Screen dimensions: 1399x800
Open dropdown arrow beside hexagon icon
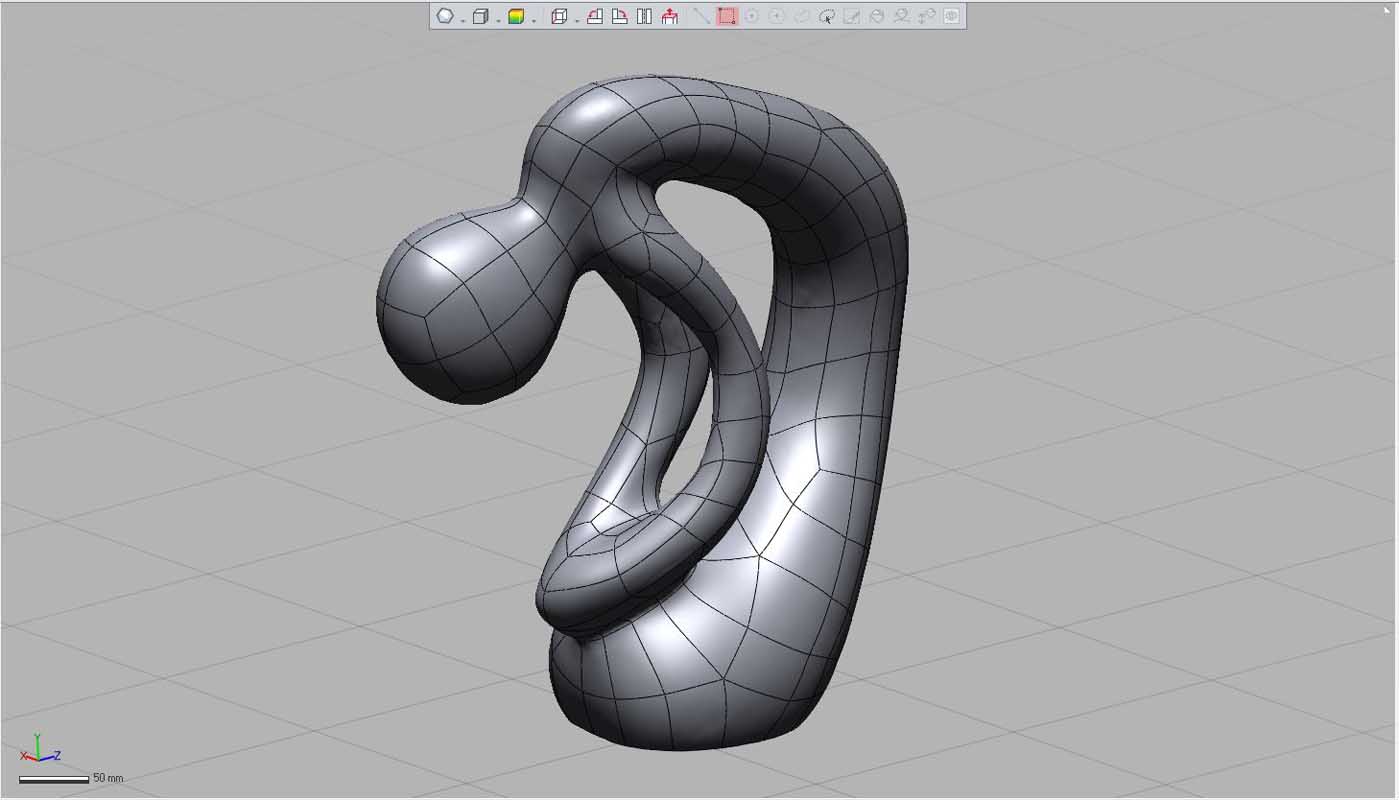click(x=463, y=20)
